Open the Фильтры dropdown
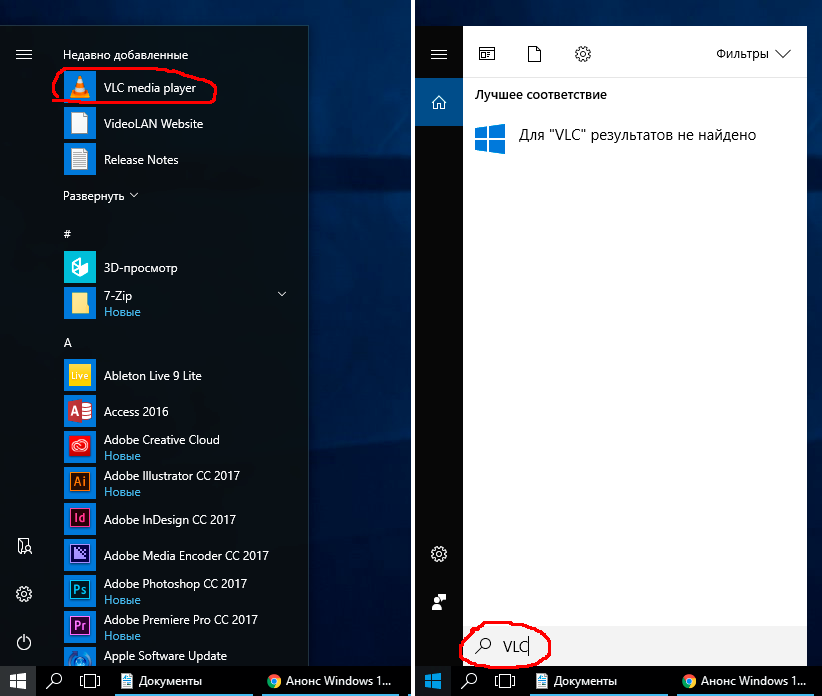The width and height of the screenshot is (822, 696). coord(753,53)
